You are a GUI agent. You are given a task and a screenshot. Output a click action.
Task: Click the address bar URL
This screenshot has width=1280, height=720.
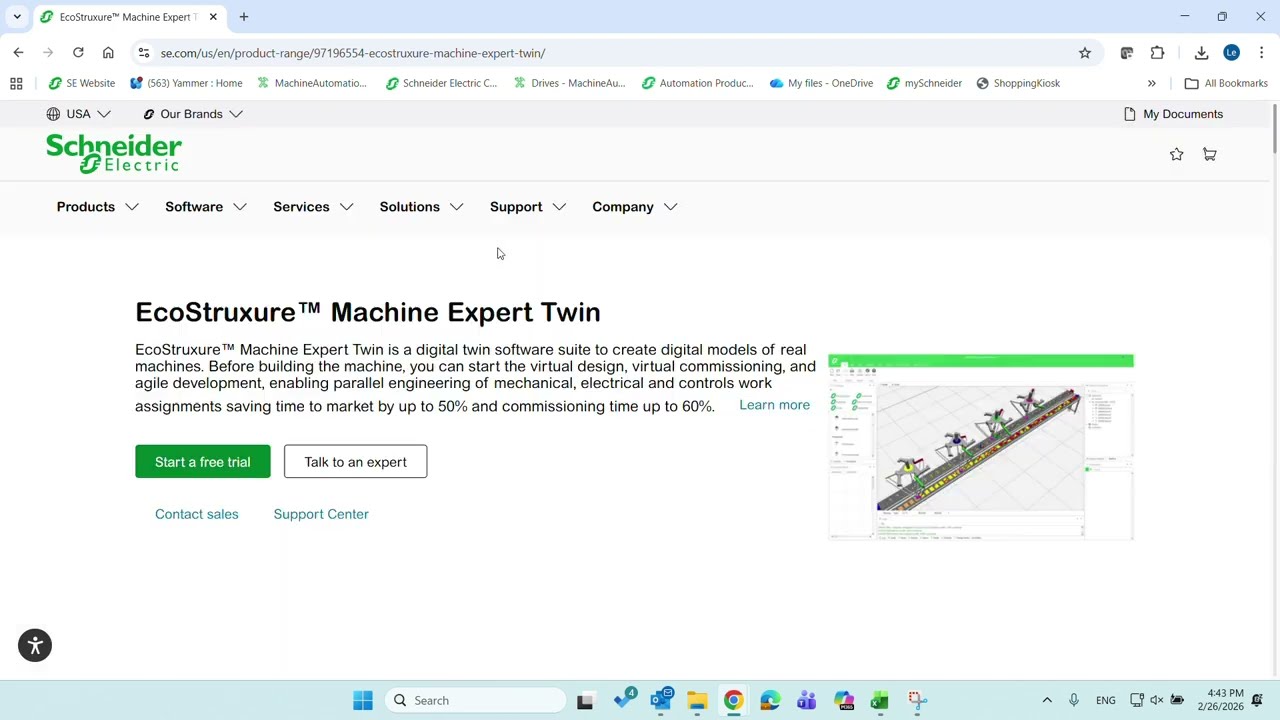point(353,53)
